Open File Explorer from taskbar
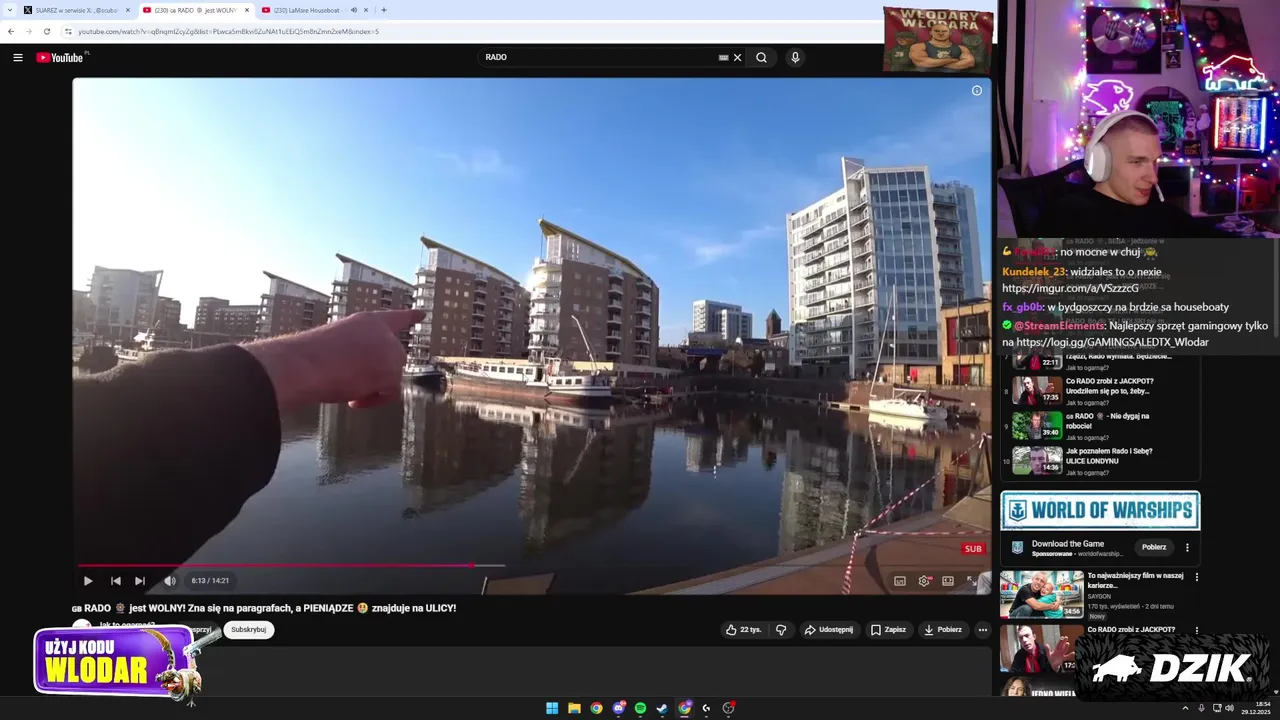 574,708
